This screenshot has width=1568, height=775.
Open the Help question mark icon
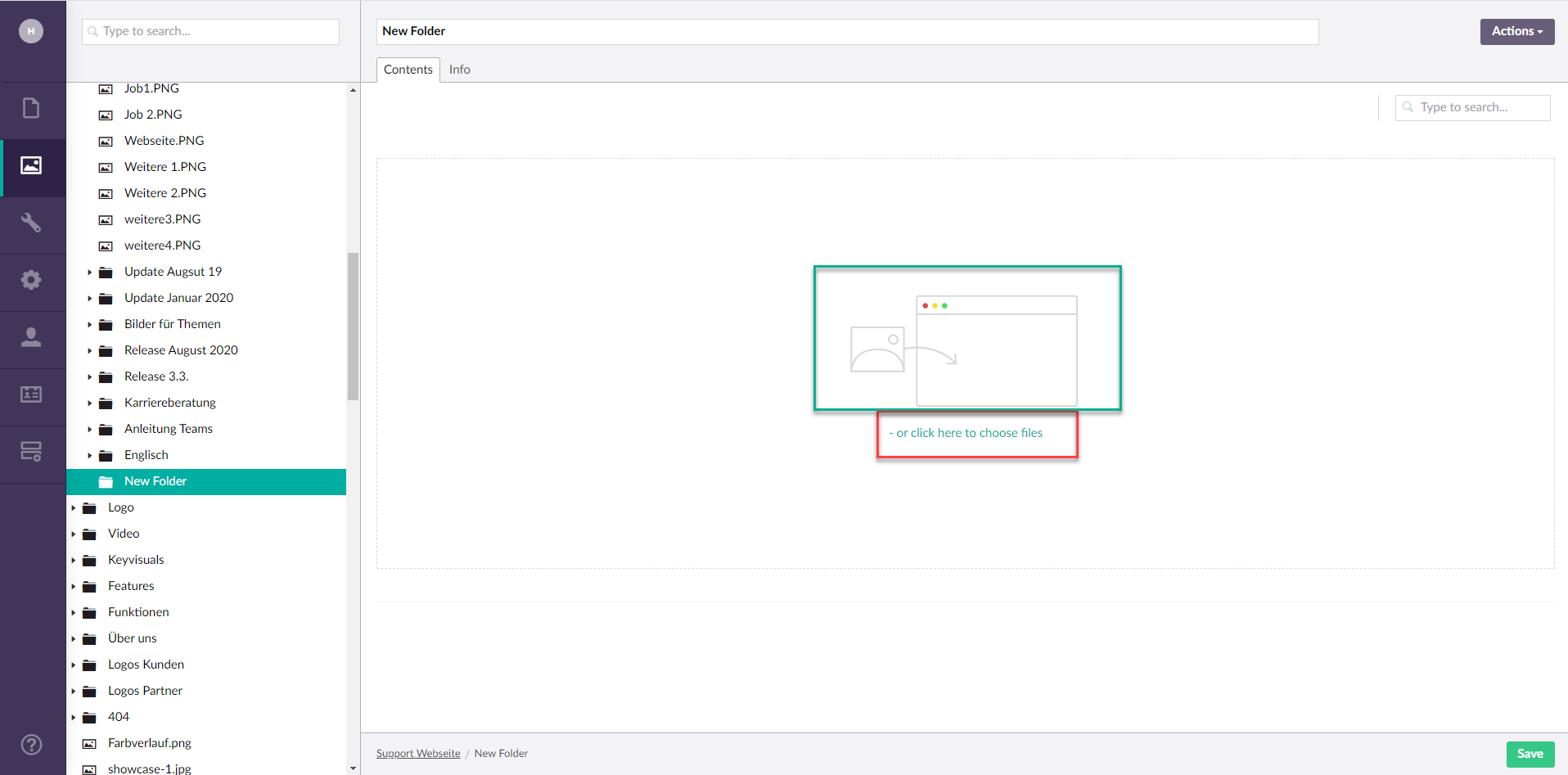click(x=31, y=745)
